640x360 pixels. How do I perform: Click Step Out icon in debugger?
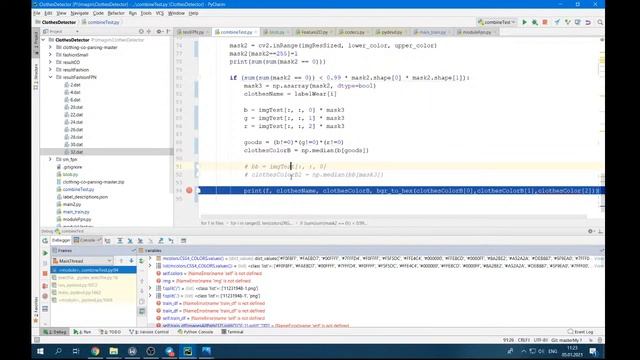[x=161, y=241]
